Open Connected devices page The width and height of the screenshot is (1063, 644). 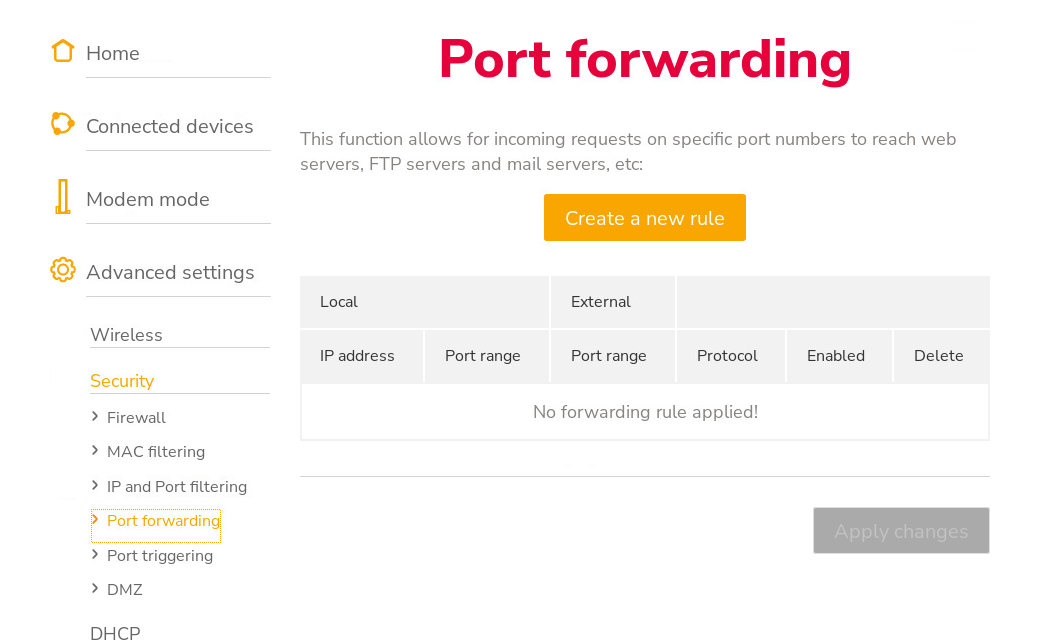tap(170, 127)
